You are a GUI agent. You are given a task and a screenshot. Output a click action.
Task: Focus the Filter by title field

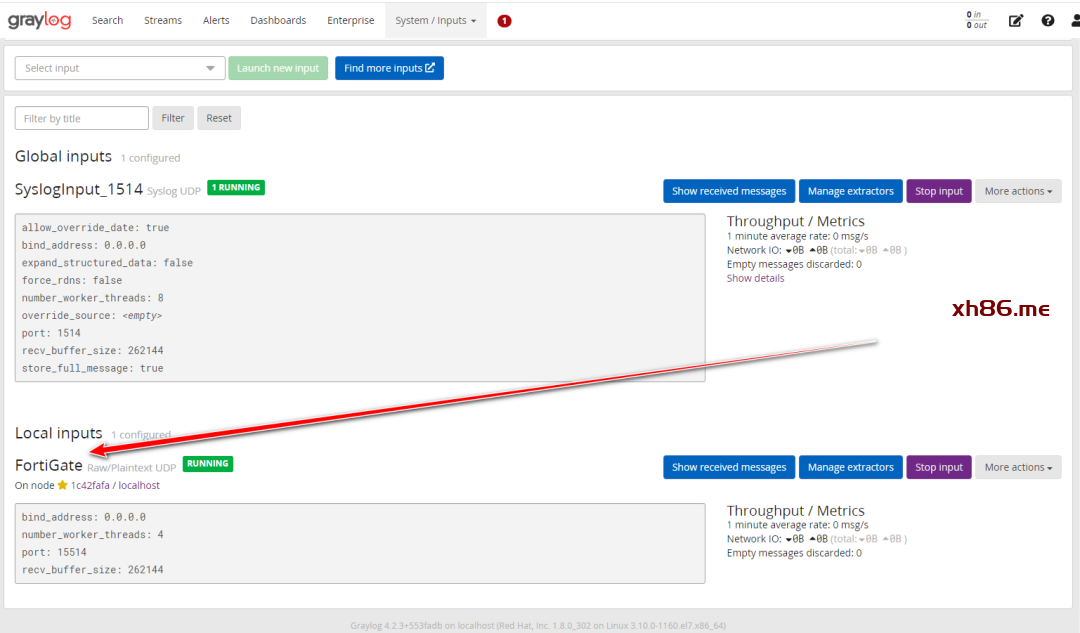82,118
